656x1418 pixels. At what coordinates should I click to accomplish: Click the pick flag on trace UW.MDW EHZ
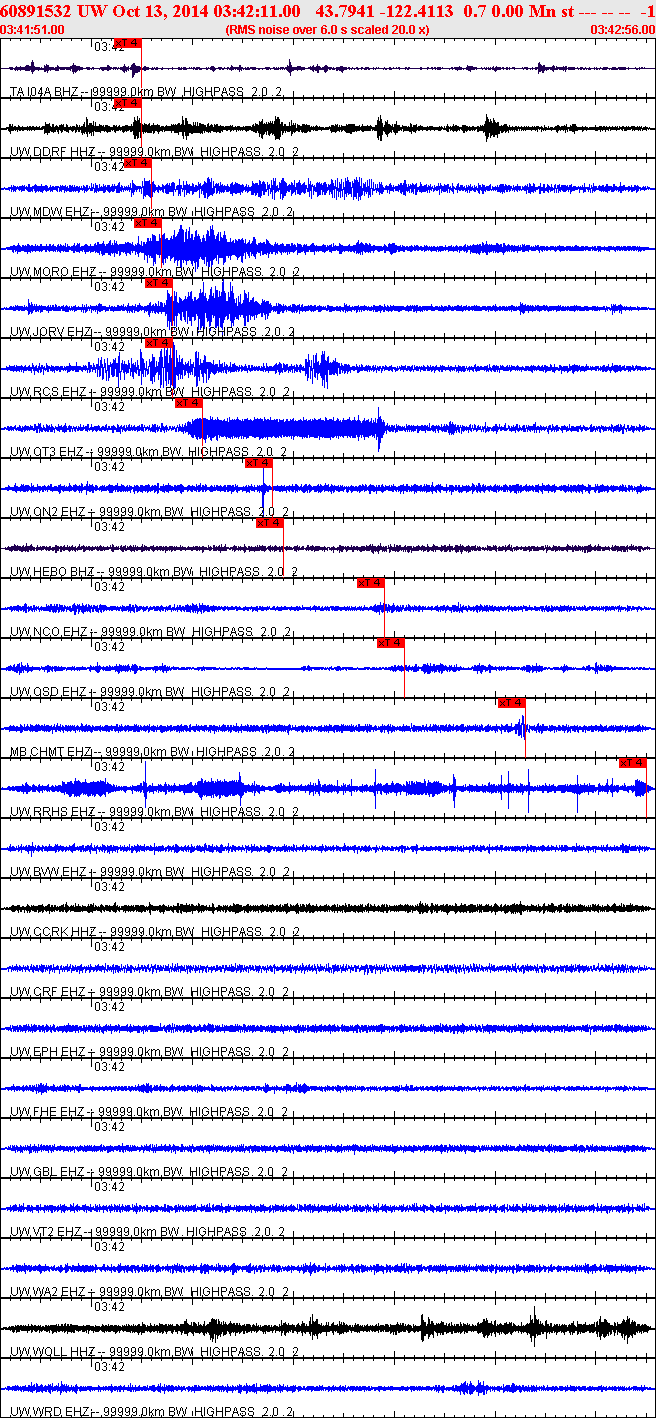point(137,163)
